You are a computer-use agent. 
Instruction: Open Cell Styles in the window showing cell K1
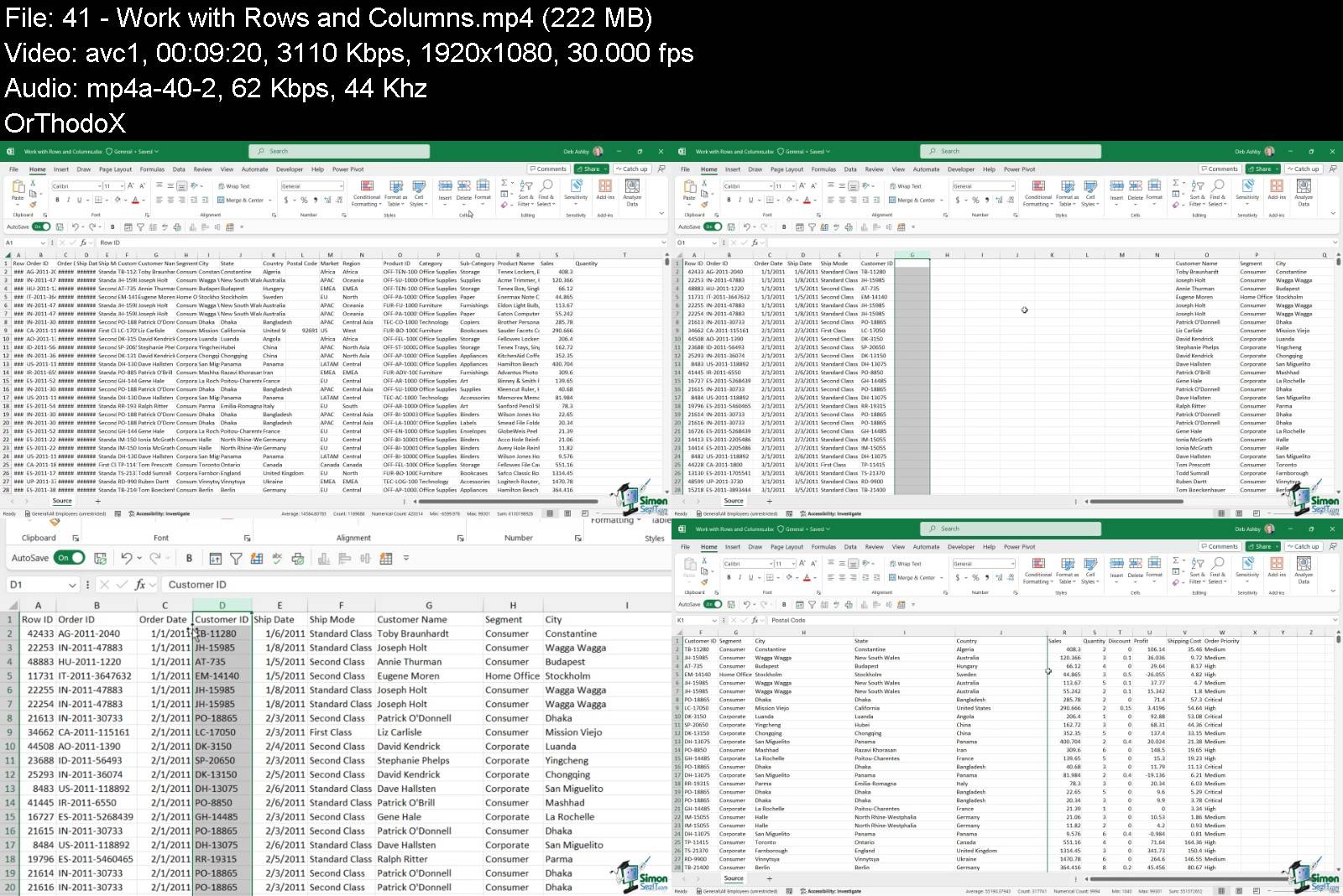[1089, 570]
